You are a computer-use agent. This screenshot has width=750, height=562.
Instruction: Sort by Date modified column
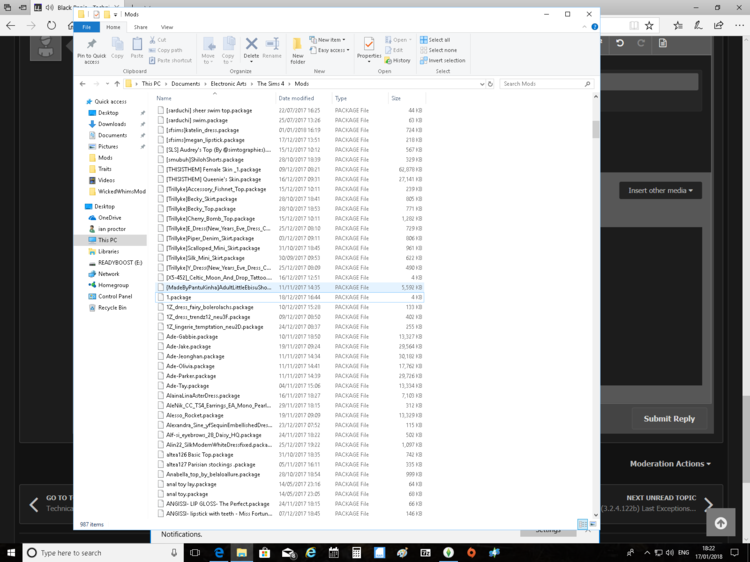click(296, 98)
